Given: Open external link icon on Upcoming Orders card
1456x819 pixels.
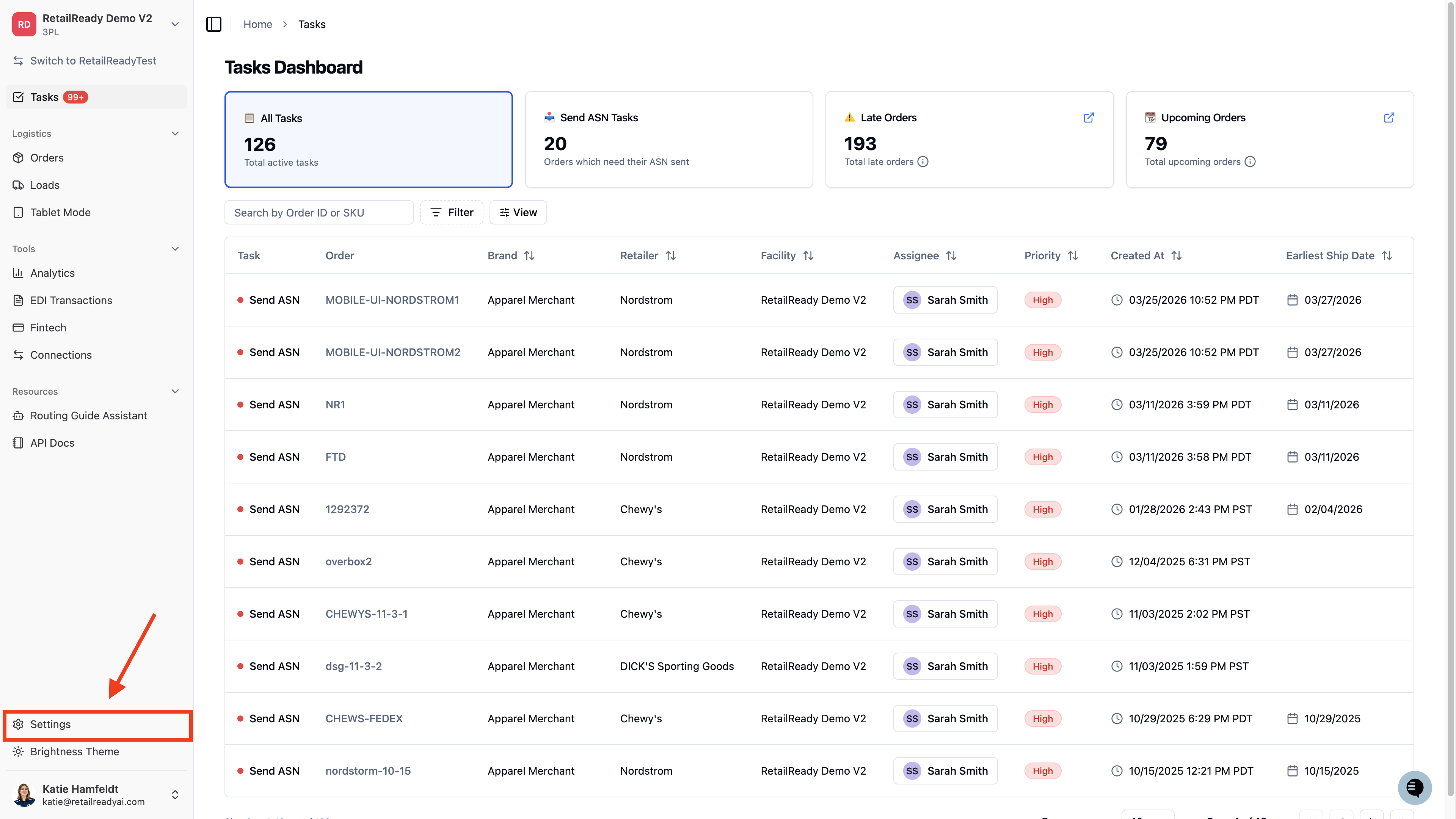Looking at the screenshot, I should (x=1389, y=118).
